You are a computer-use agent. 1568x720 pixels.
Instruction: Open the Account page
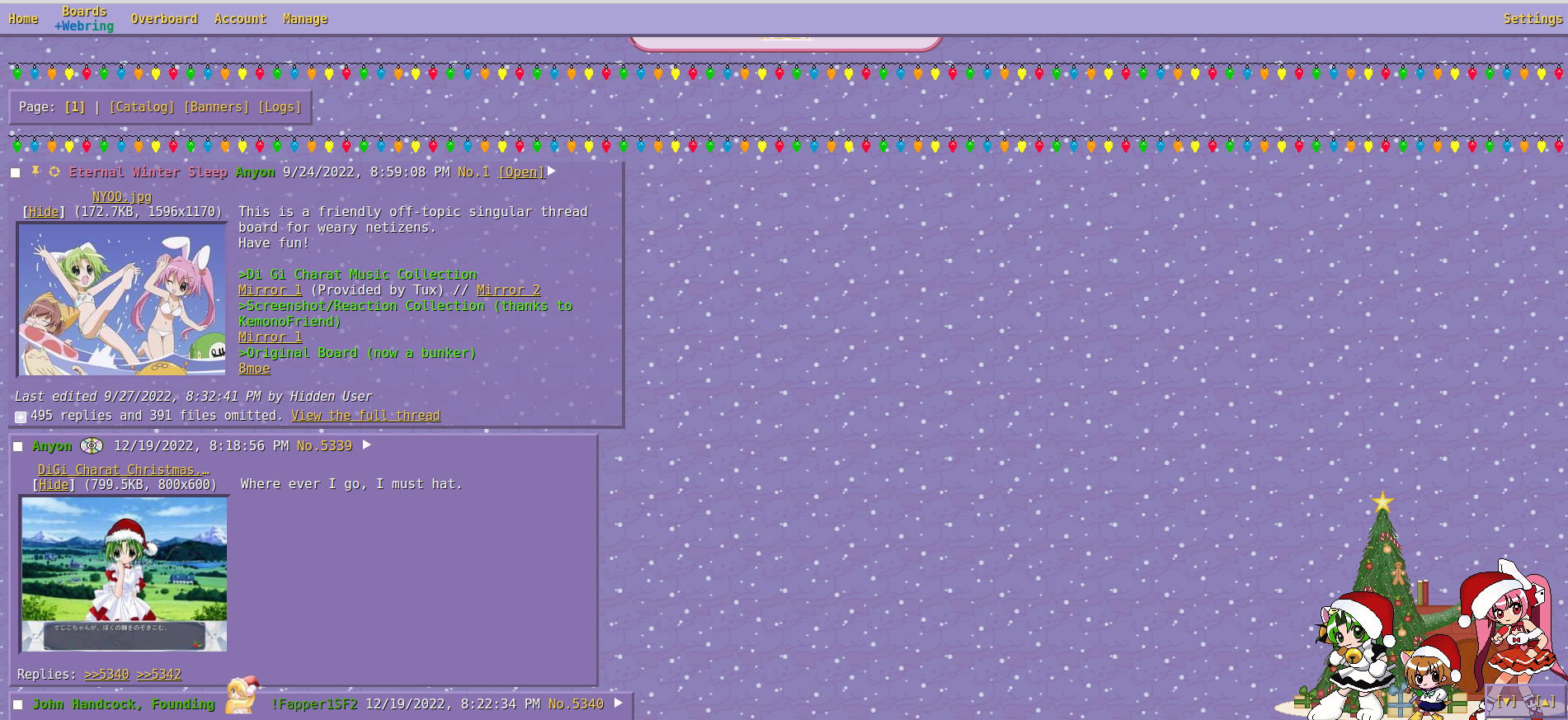click(x=240, y=19)
